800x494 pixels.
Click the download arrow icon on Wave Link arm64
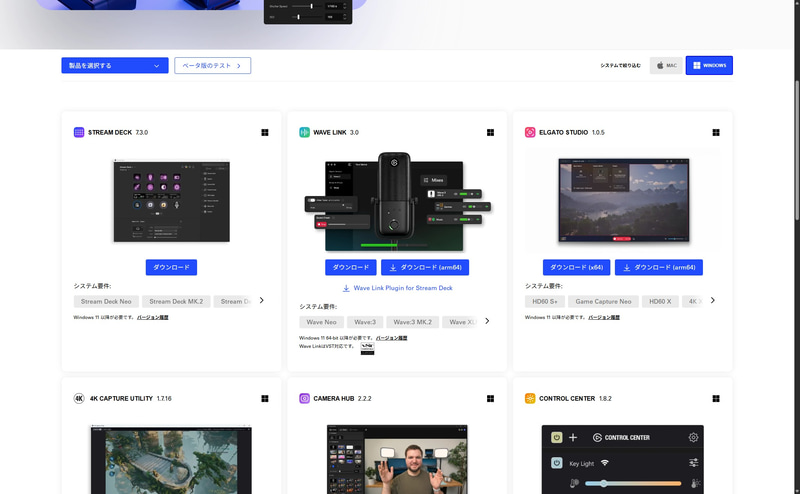pyautogui.click(x=393, y=267)
